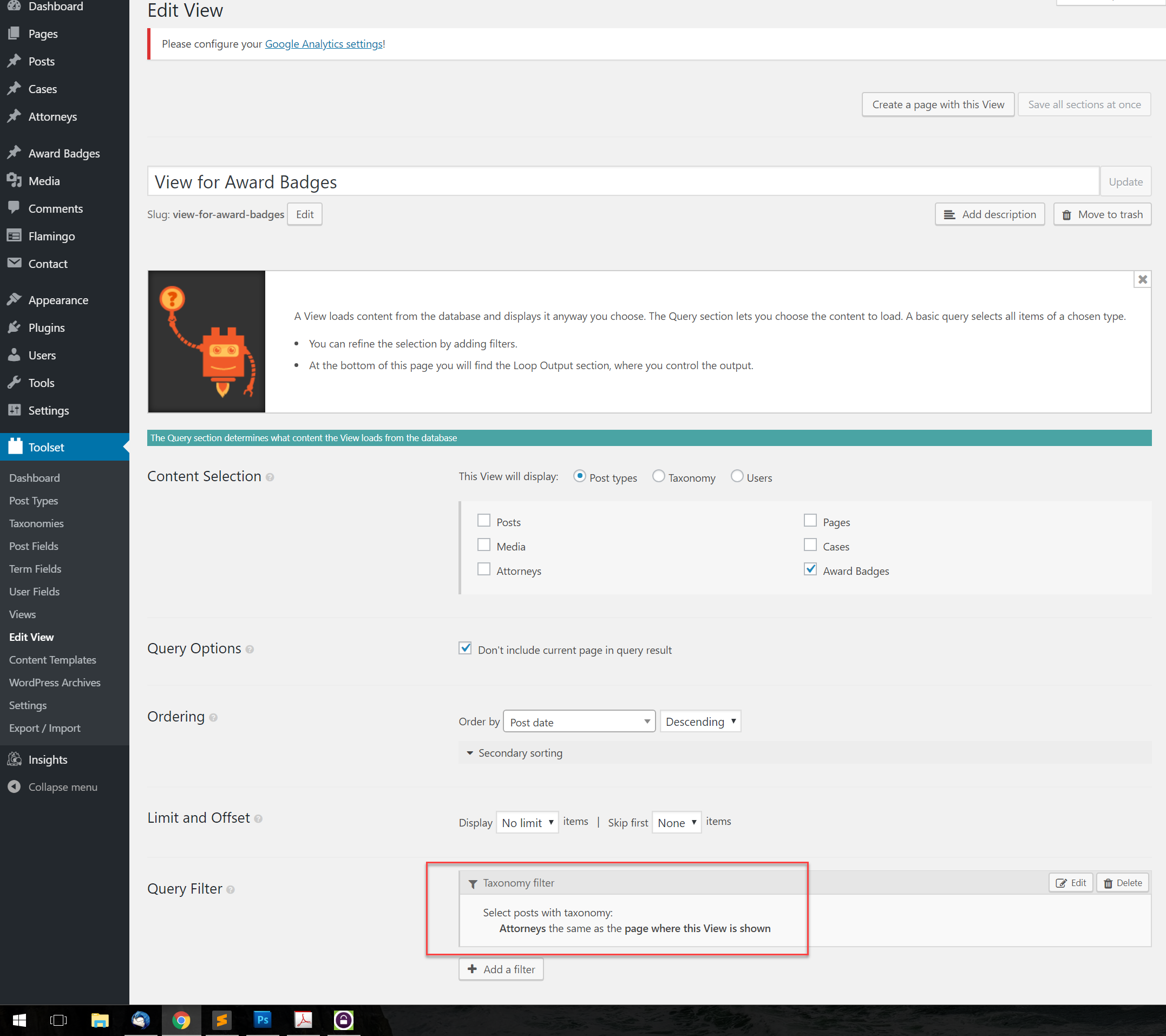1166x1036 pixels.
Task: Close the View info box
Action: [1143, 279]
